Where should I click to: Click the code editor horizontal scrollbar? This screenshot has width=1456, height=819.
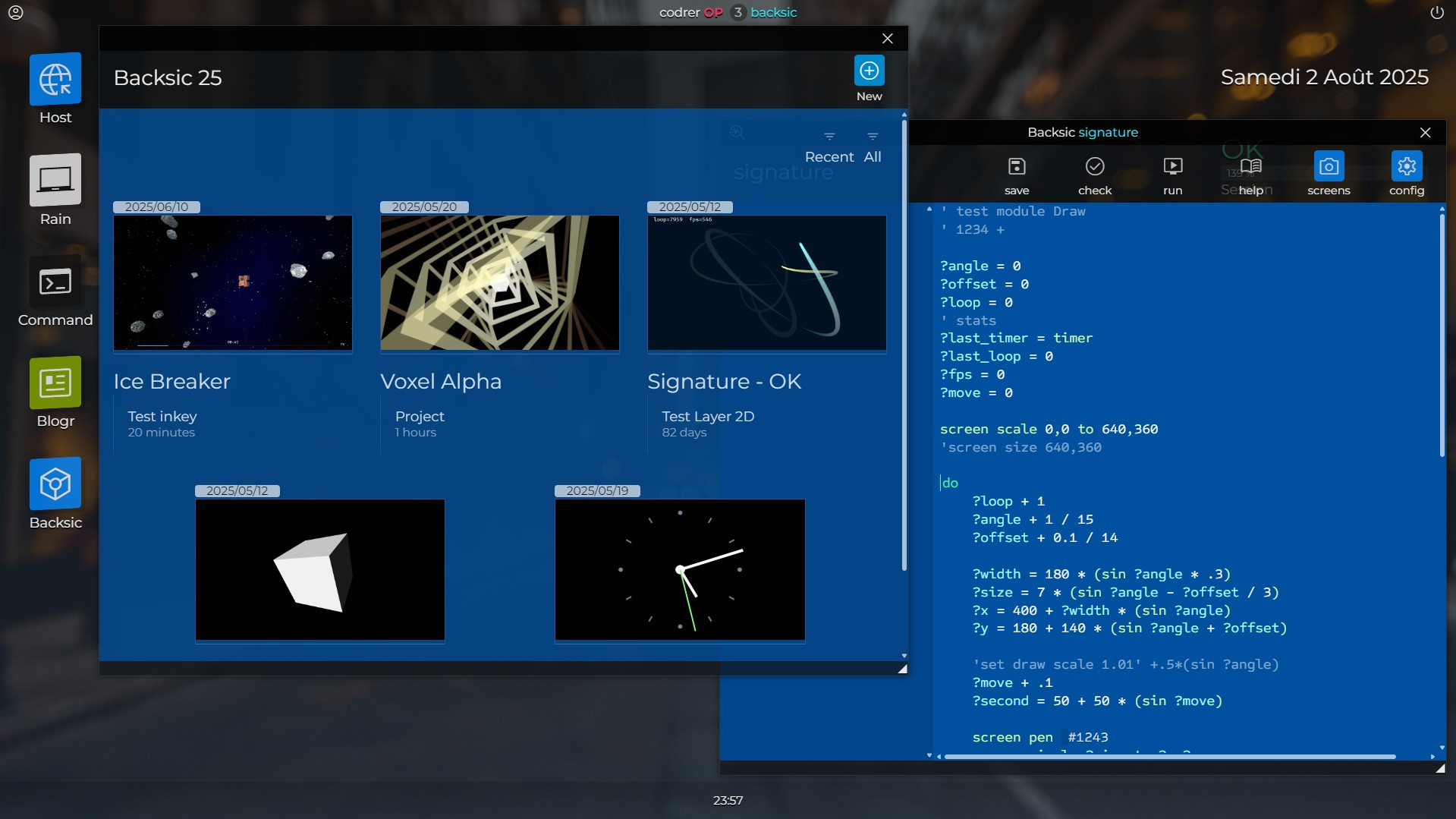coord(1169,756)
